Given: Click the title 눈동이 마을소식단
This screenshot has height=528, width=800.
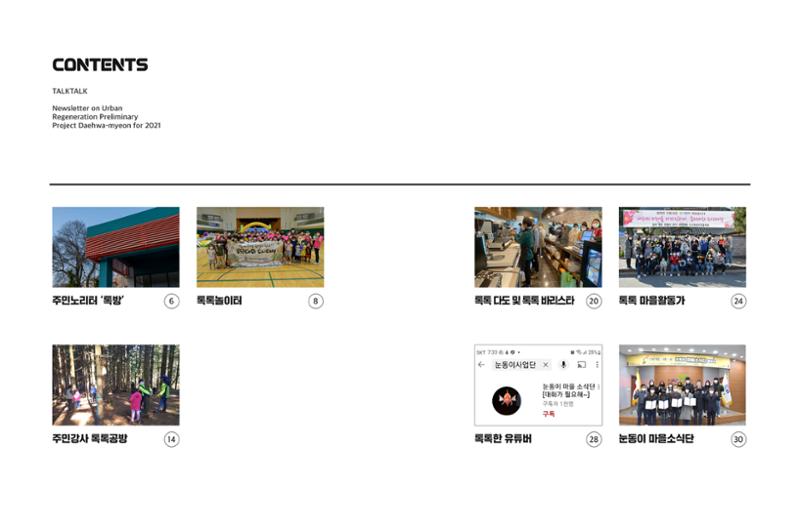Looking at the screenshot, I should coord(656,439).
